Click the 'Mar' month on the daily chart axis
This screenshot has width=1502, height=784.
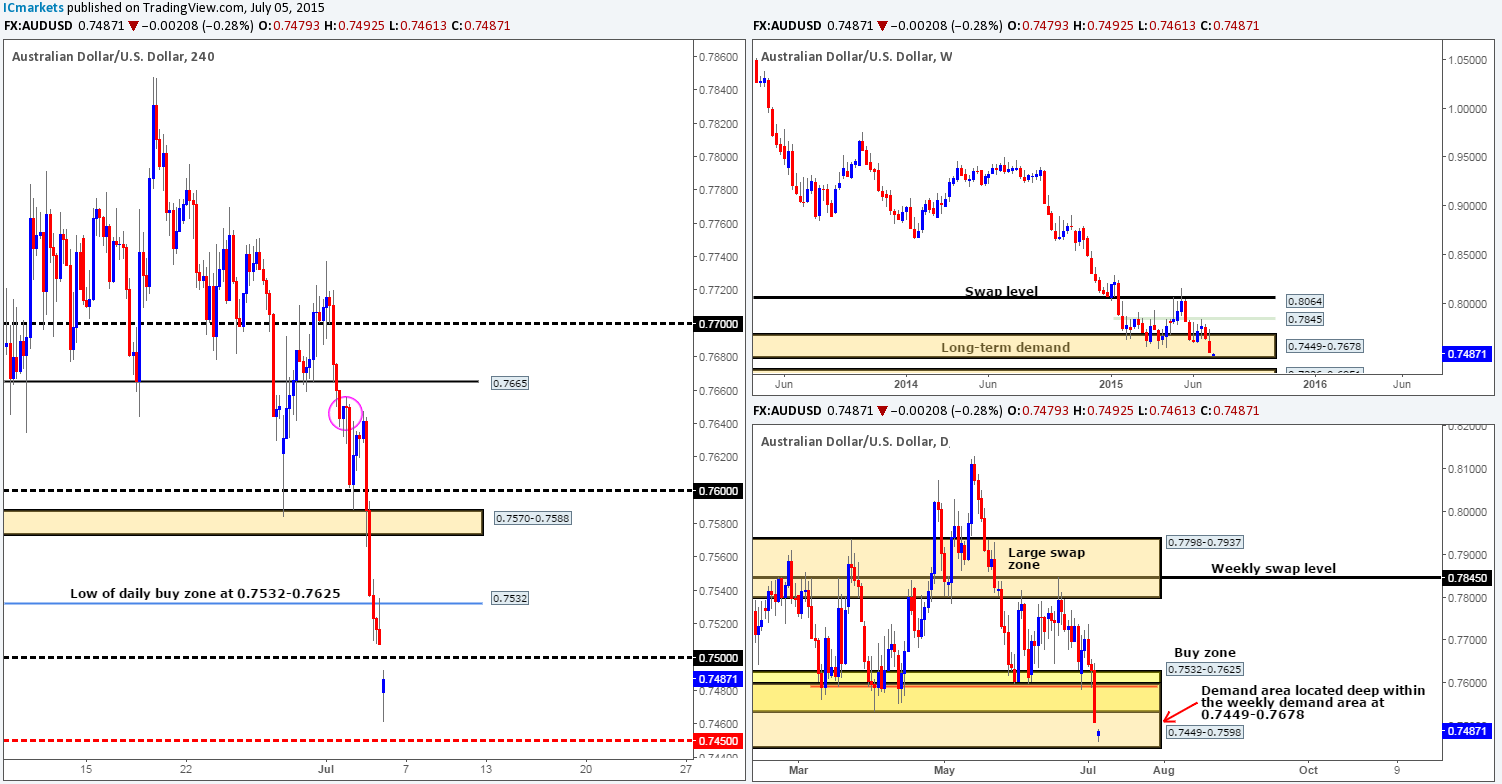797,770
